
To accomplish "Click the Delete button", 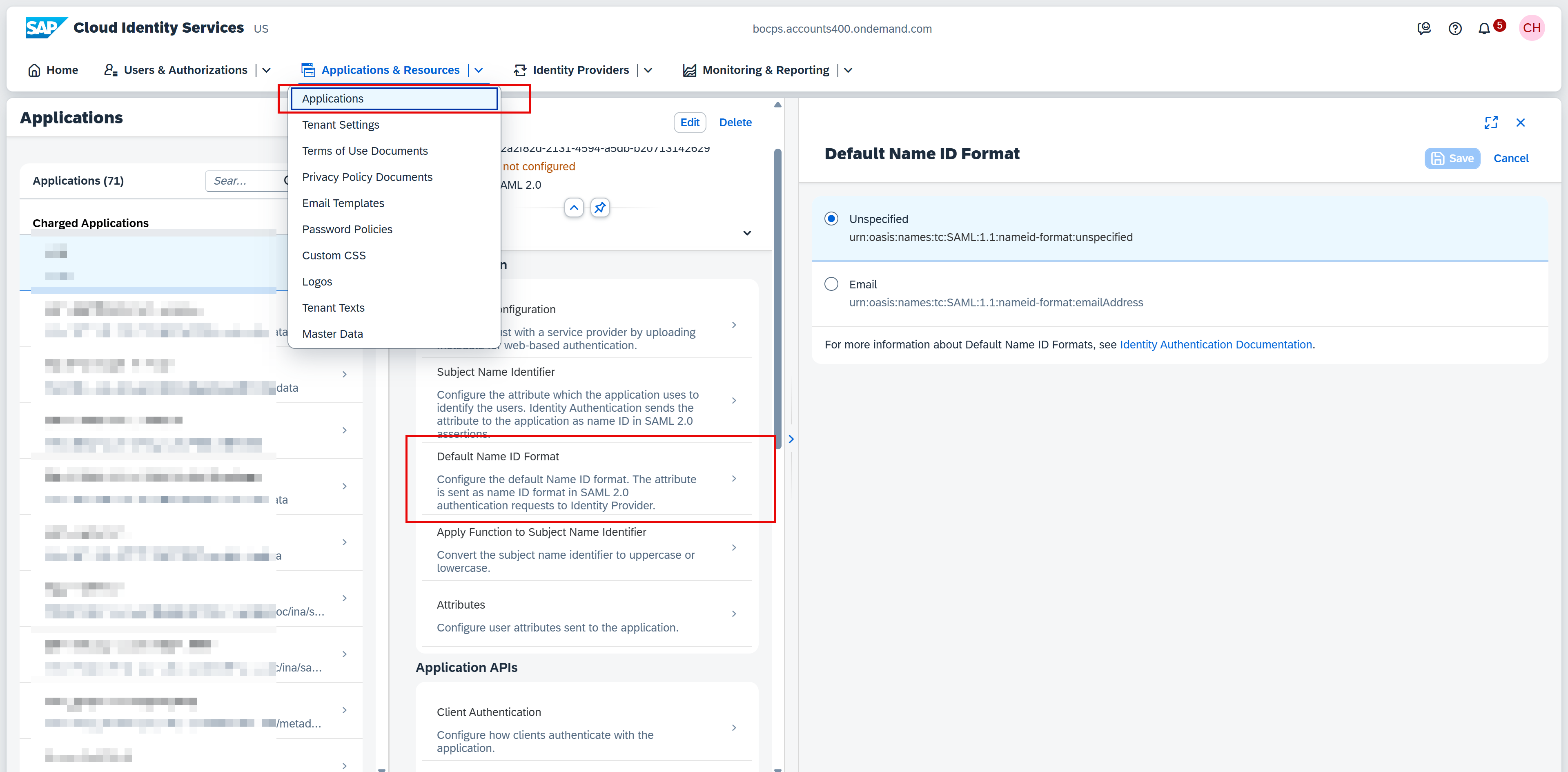I will click(735, 123).
